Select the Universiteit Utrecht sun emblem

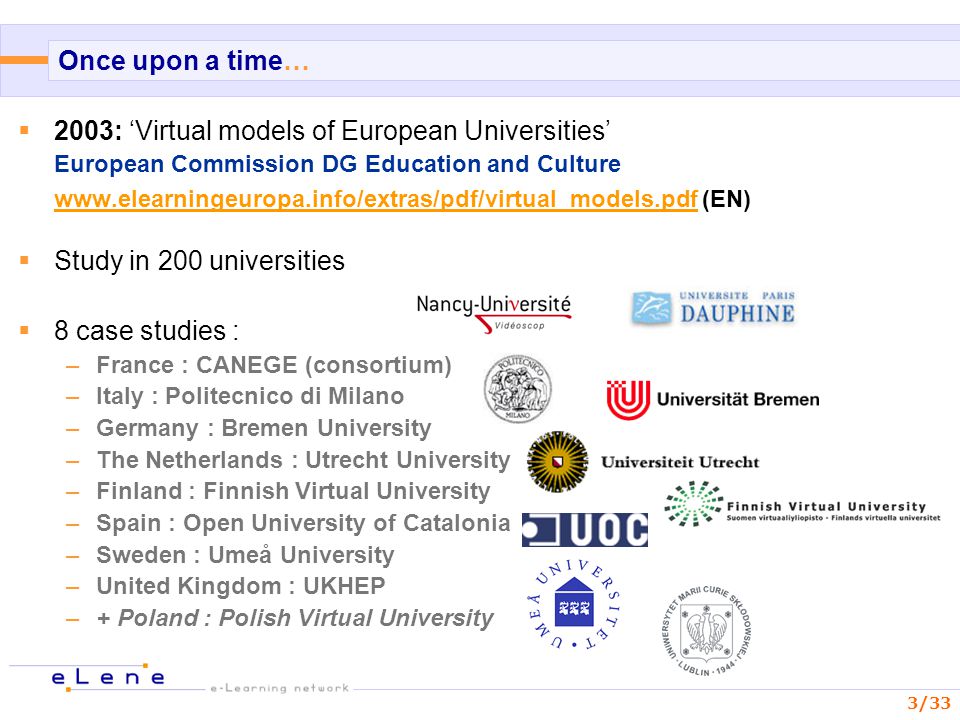click(x=558, y=462)
